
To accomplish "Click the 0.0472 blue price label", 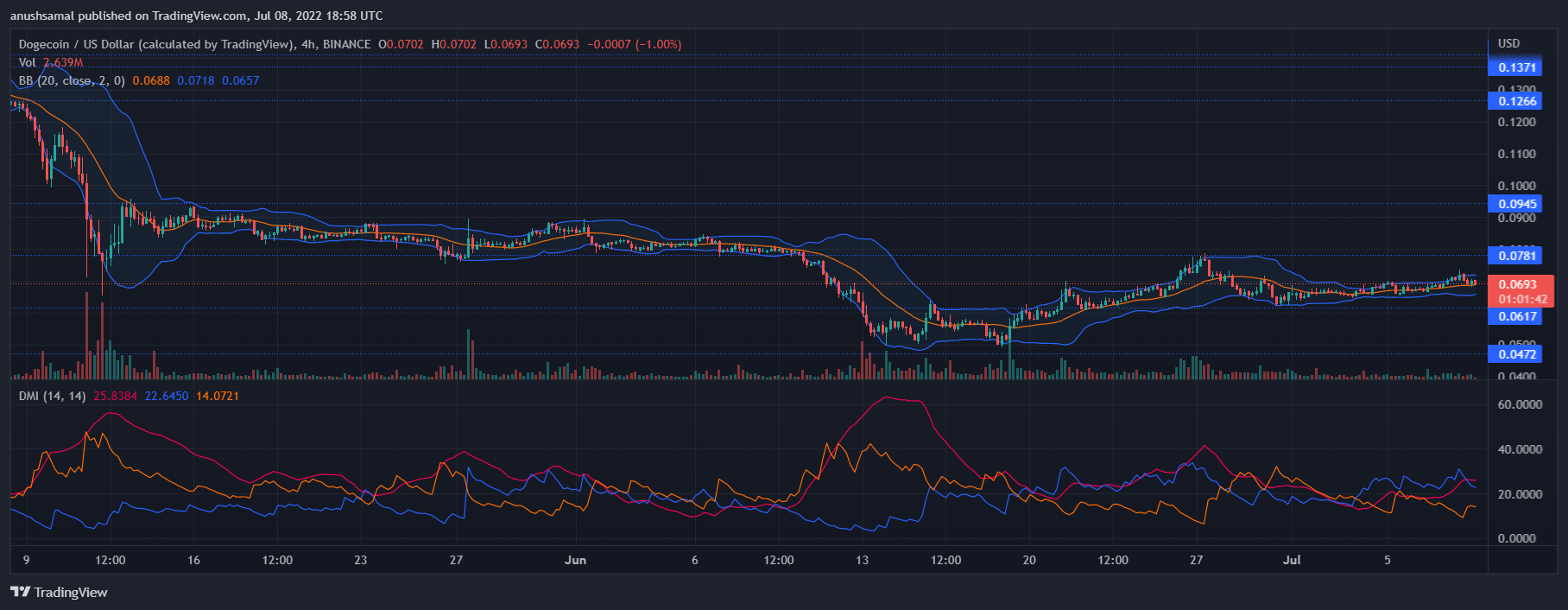I will 1516,354.
